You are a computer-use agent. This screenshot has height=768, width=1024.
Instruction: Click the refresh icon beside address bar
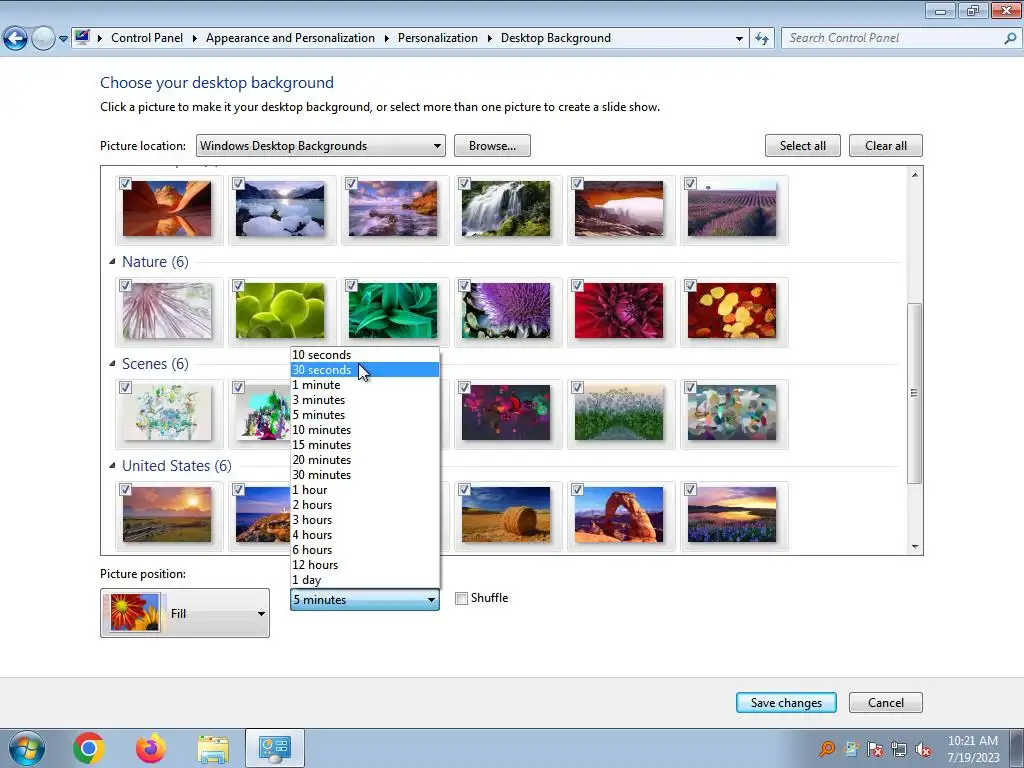762,38
